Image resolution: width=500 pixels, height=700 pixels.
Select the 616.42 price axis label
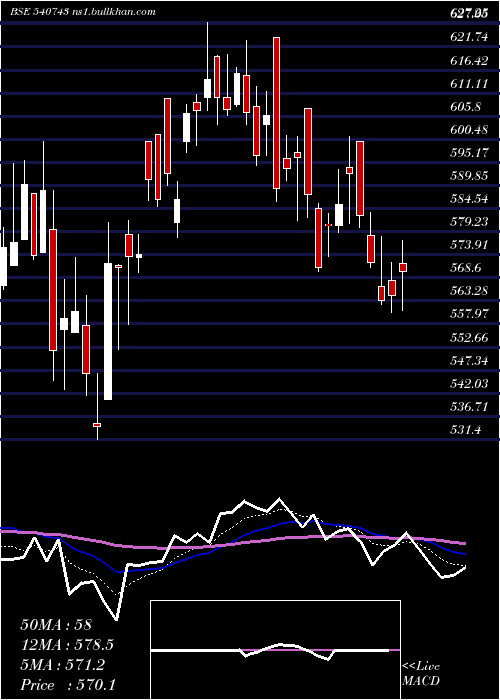(x=469, y=61)
